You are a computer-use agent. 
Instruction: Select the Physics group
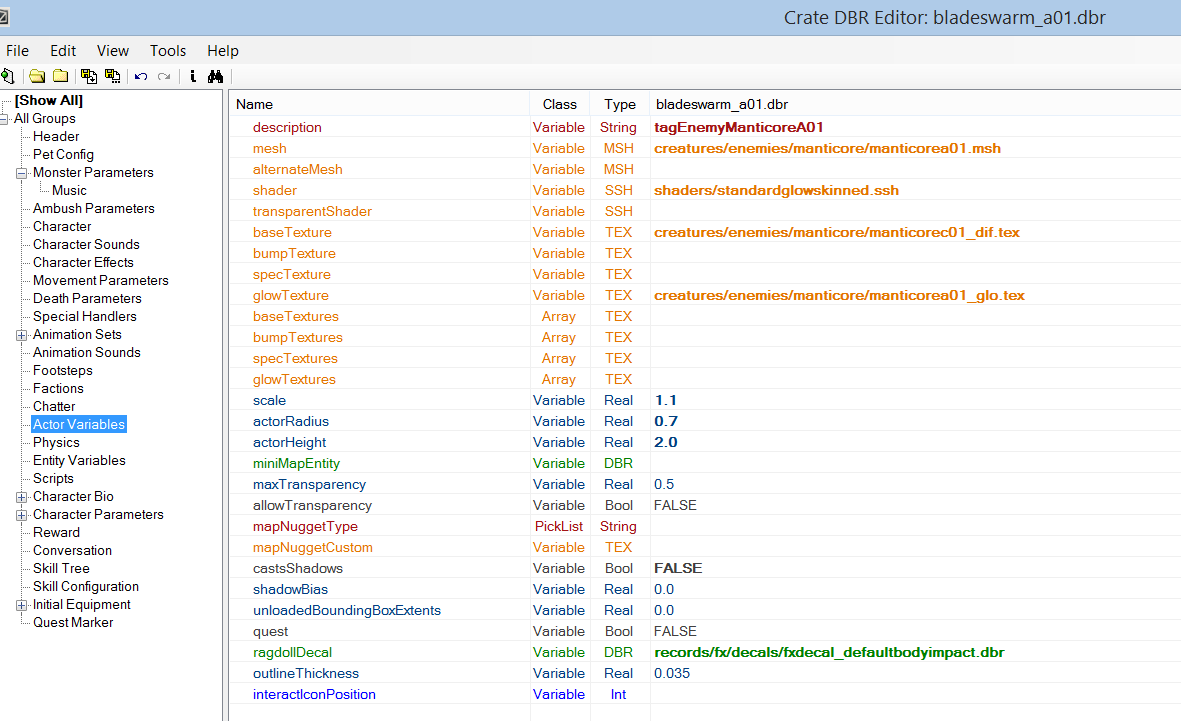point(56,443)
